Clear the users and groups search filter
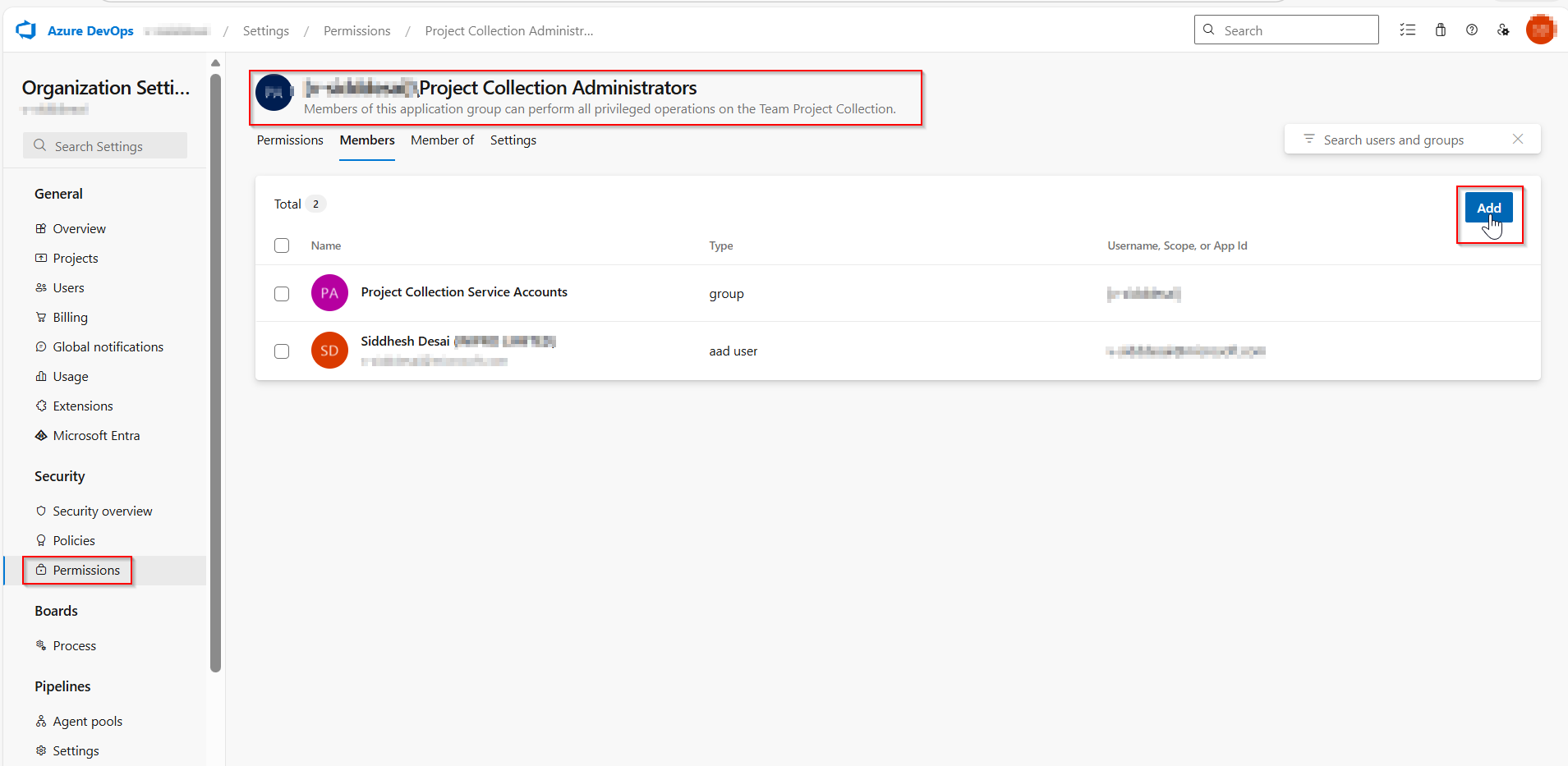 coord(1518,139)
